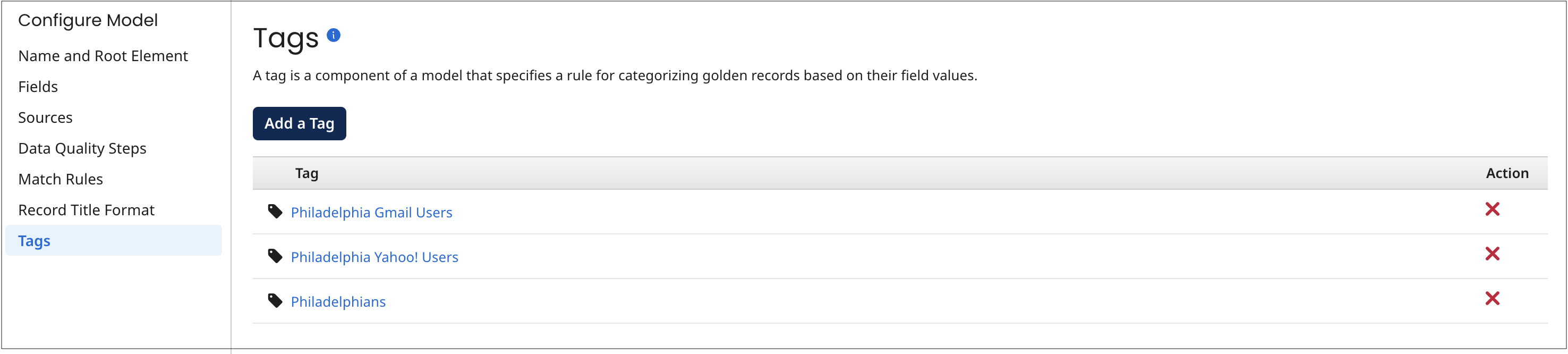Click the tag icon beside Philadelphia Yahoo! Users
The width and height of the screenshot is (1568, 354).
tap(275, 257)
